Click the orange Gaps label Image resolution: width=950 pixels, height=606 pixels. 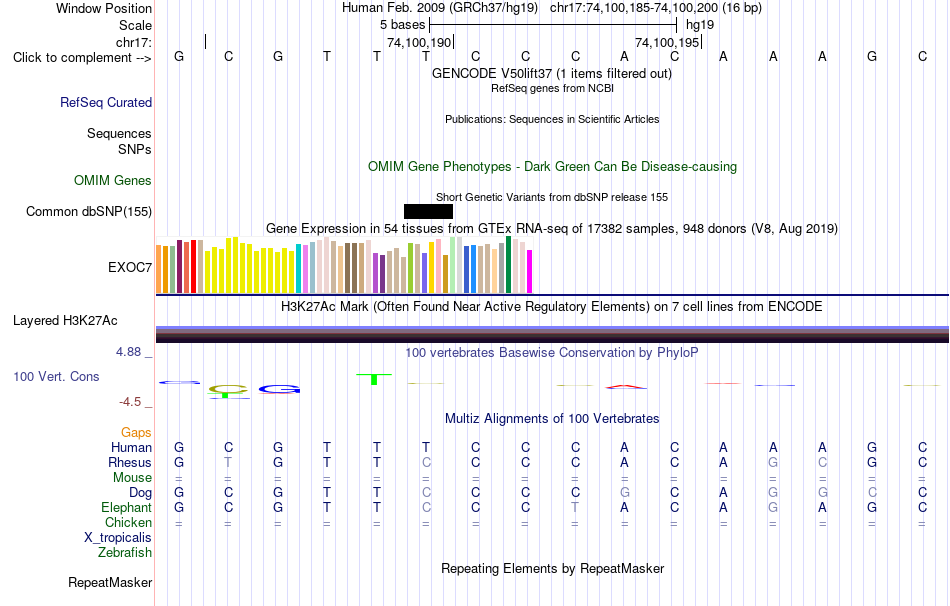click(x=136, y=433)
